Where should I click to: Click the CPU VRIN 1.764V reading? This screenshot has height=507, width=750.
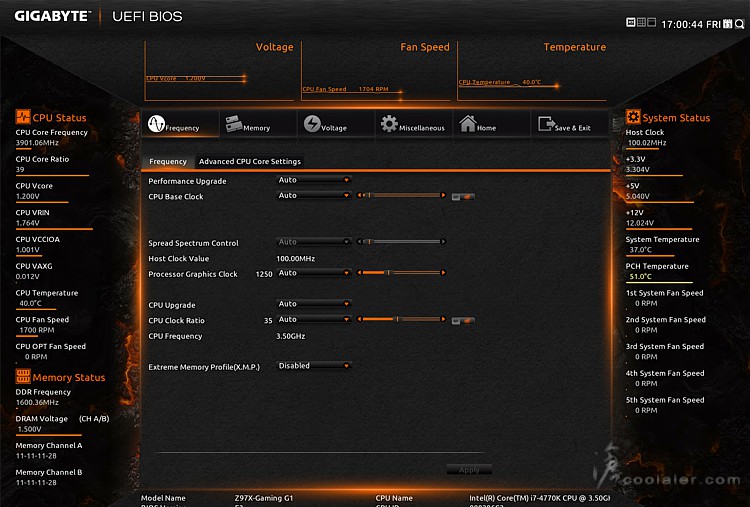click(x=28, y=223)
